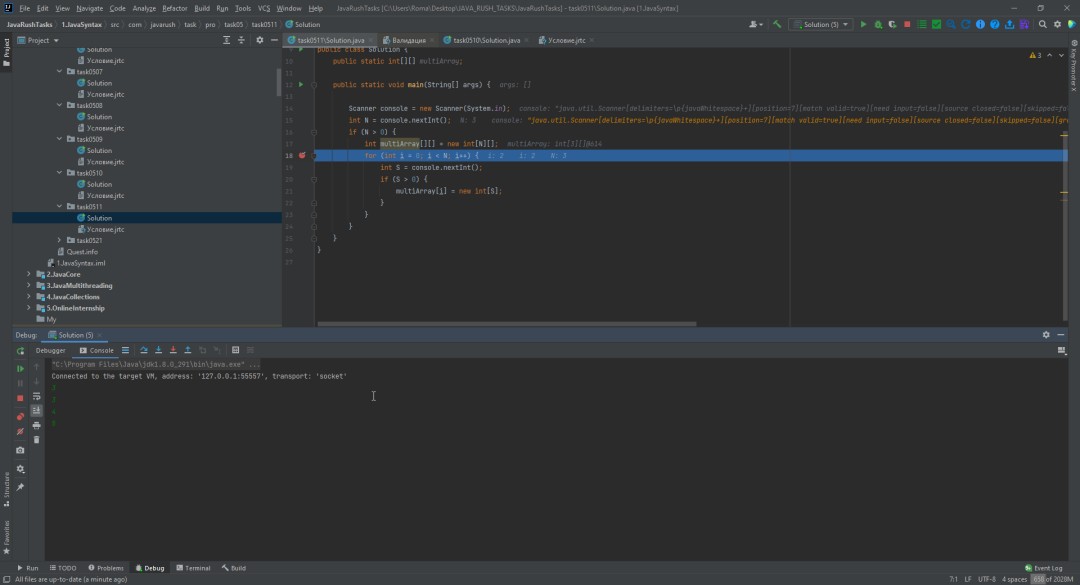
Task: Toggle soft-wrap in the console
Action: pyautogui.click(x=37, y=396)
